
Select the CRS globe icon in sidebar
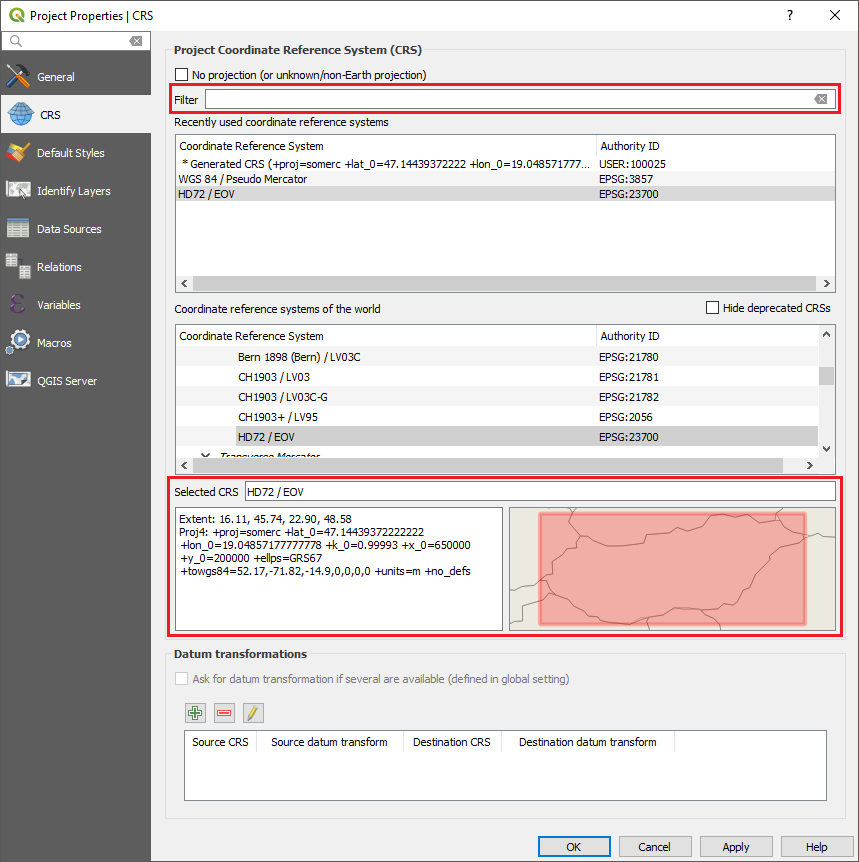pos(21,114)
